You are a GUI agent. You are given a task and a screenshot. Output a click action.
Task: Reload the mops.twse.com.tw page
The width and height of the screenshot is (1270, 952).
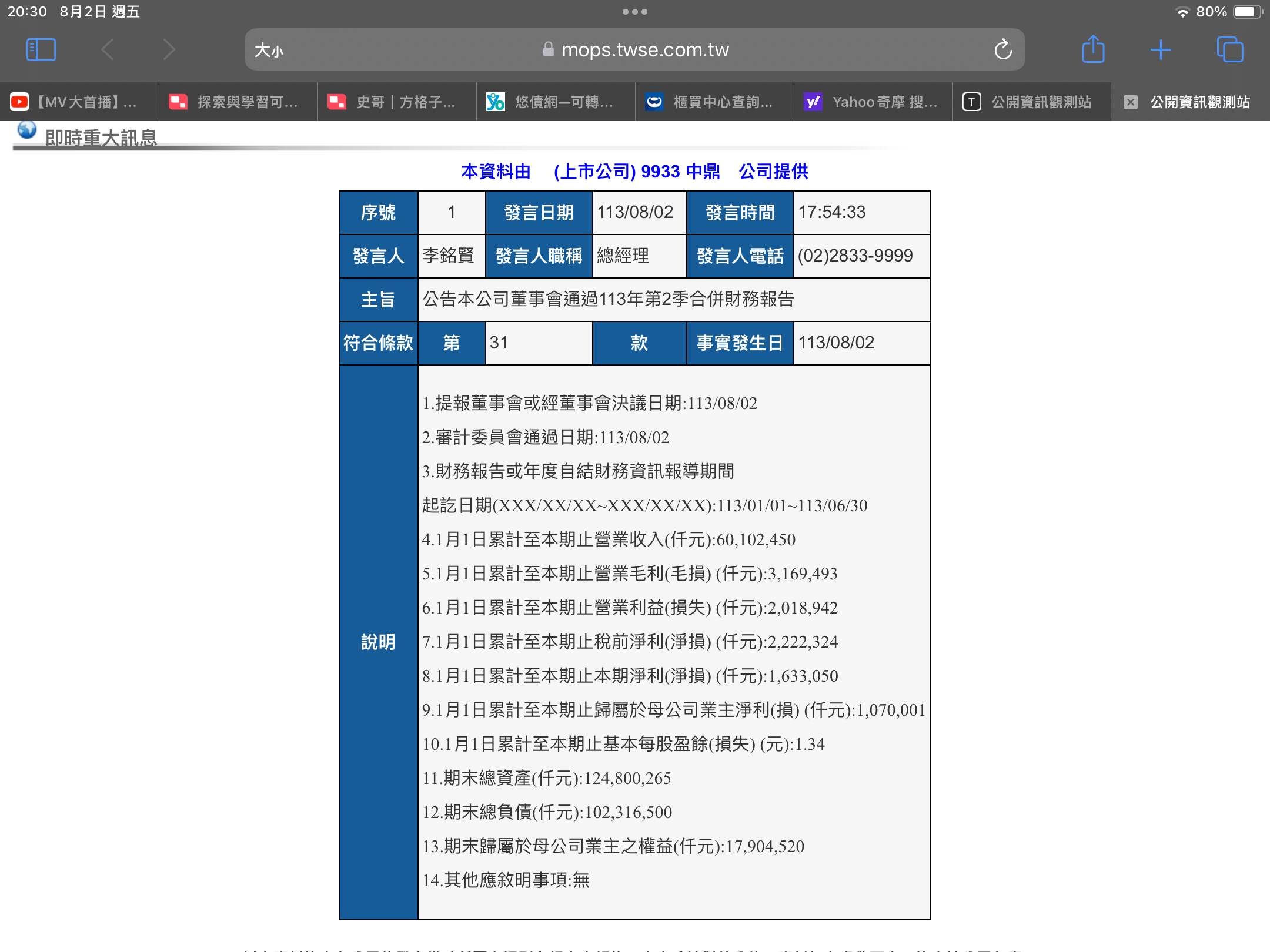pyautogui.click(x=1003, y=50)
